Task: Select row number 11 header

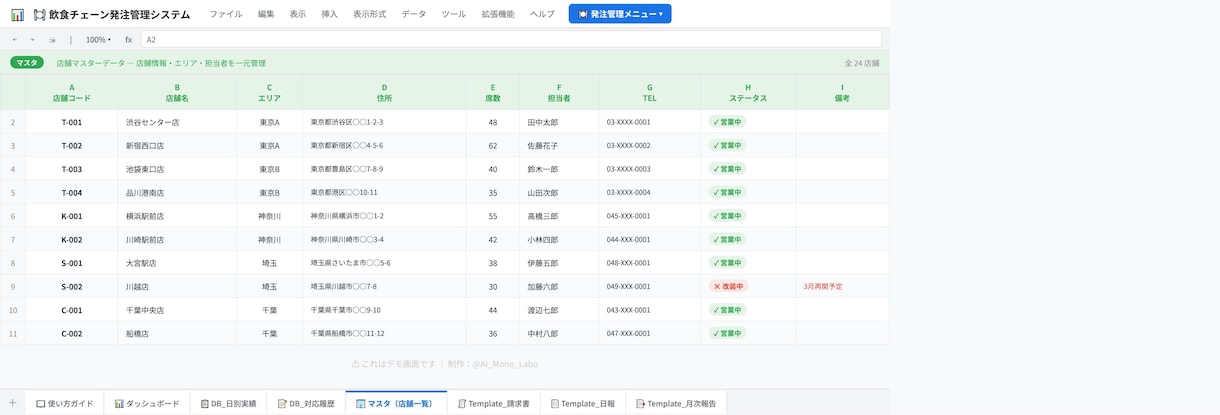Action: pyautogui.click(x=13, y=333)
